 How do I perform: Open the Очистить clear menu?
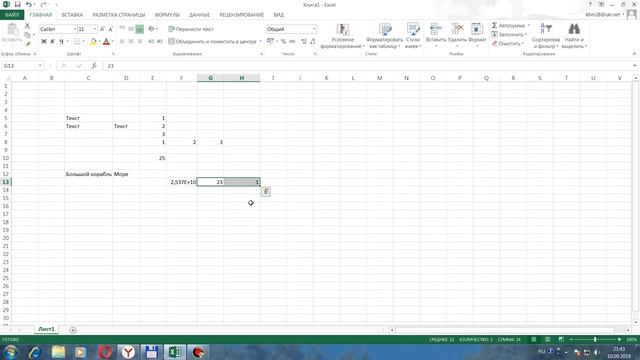pyautogui.click(x=508, y=44)
